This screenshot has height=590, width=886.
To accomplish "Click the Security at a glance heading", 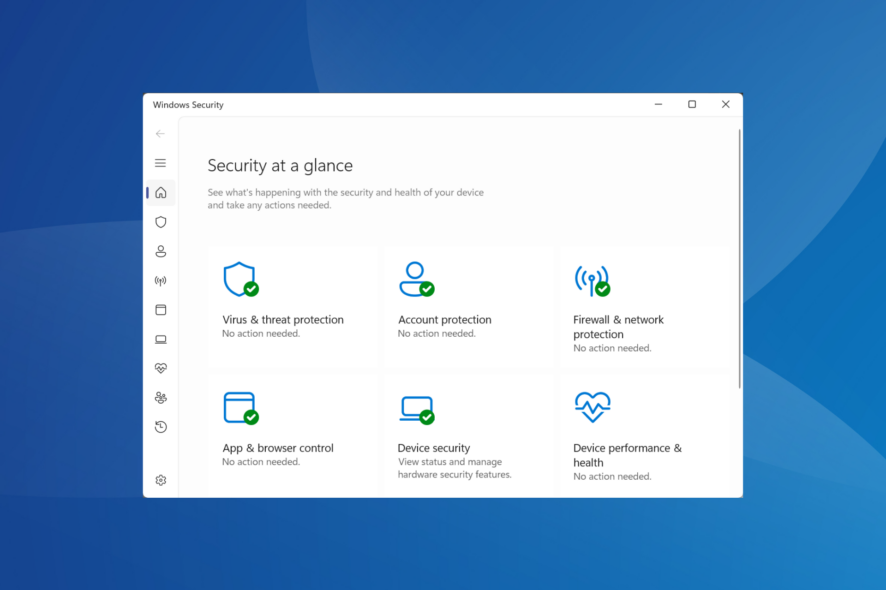I will pyautogui.click(x=280, y=166).
